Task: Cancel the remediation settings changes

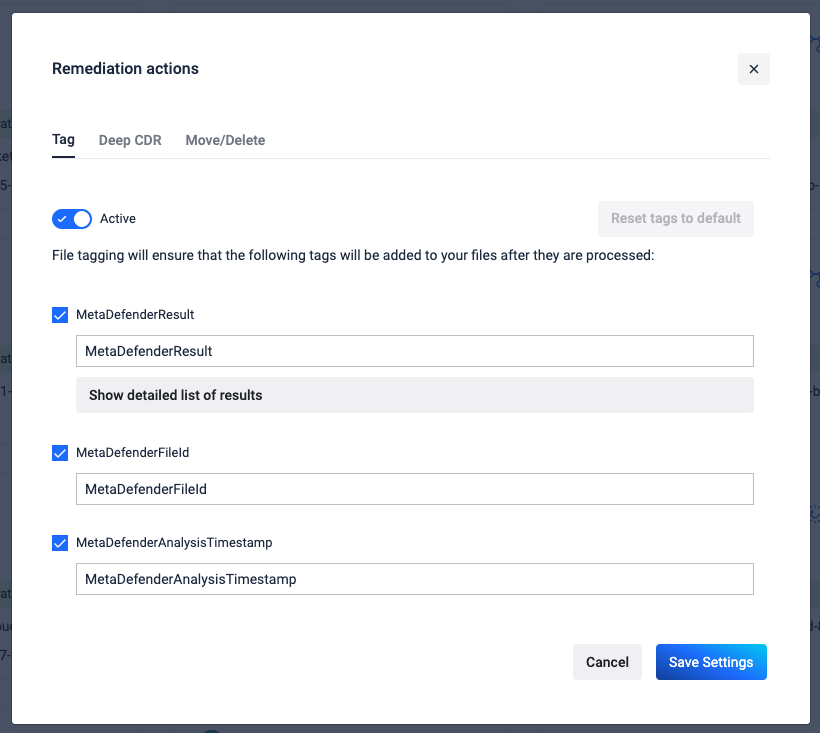Action: click(x=607, y=662)
